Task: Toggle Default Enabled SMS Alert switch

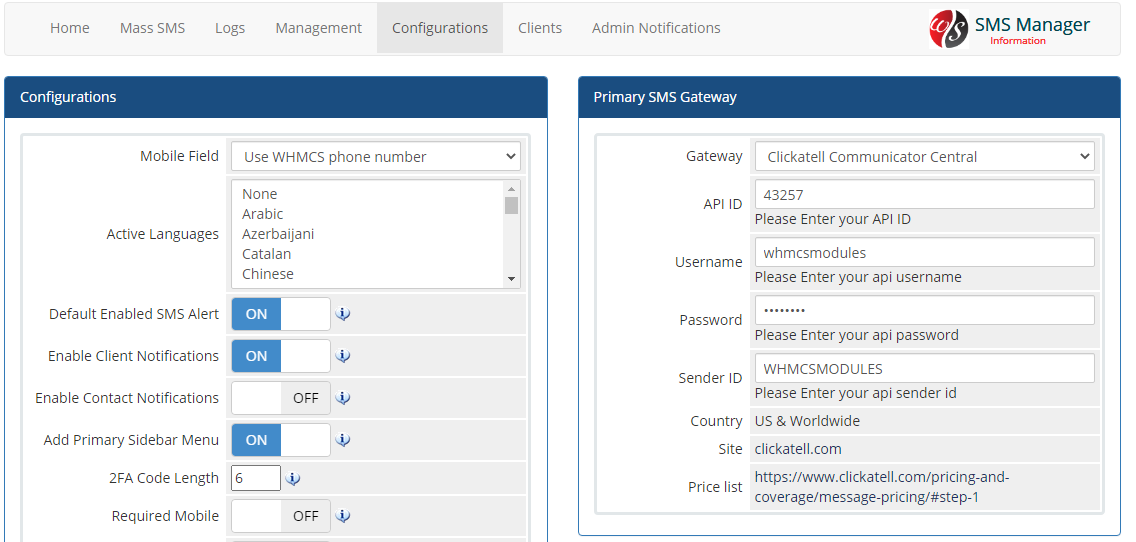Action: pyautogui.click(x=281, y=314)
